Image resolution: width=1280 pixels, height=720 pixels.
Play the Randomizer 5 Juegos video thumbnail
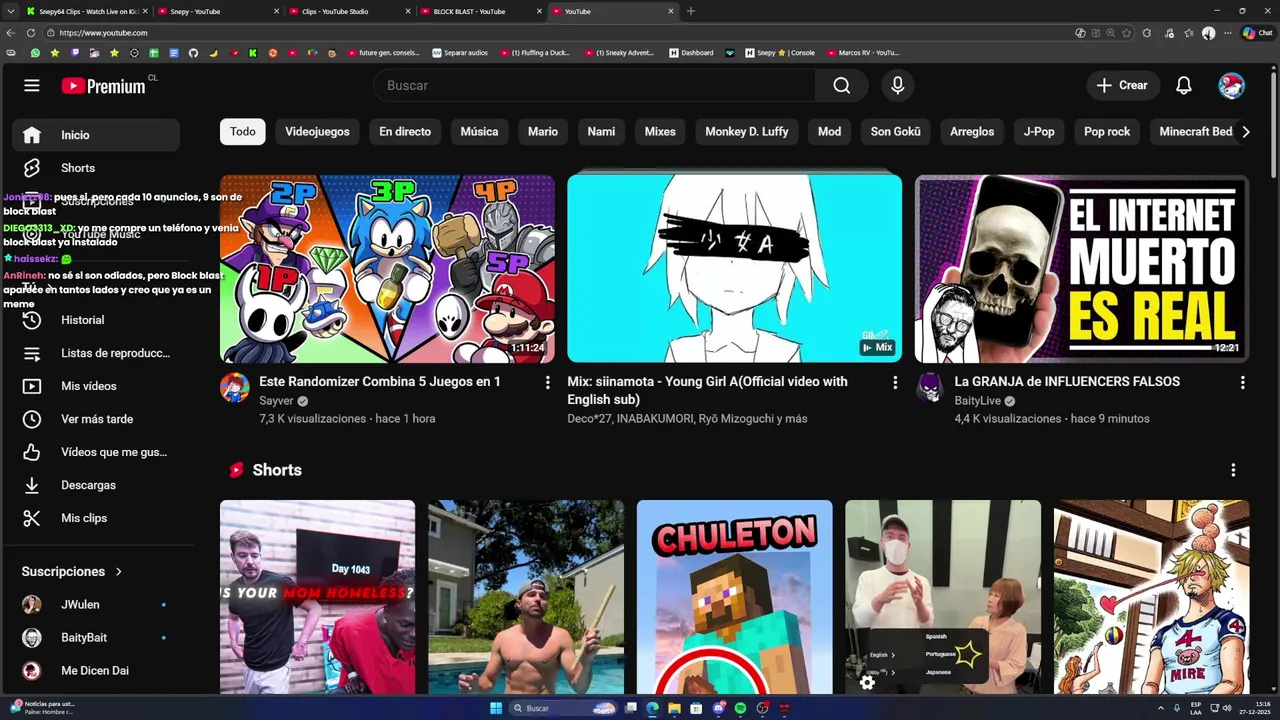387,269
